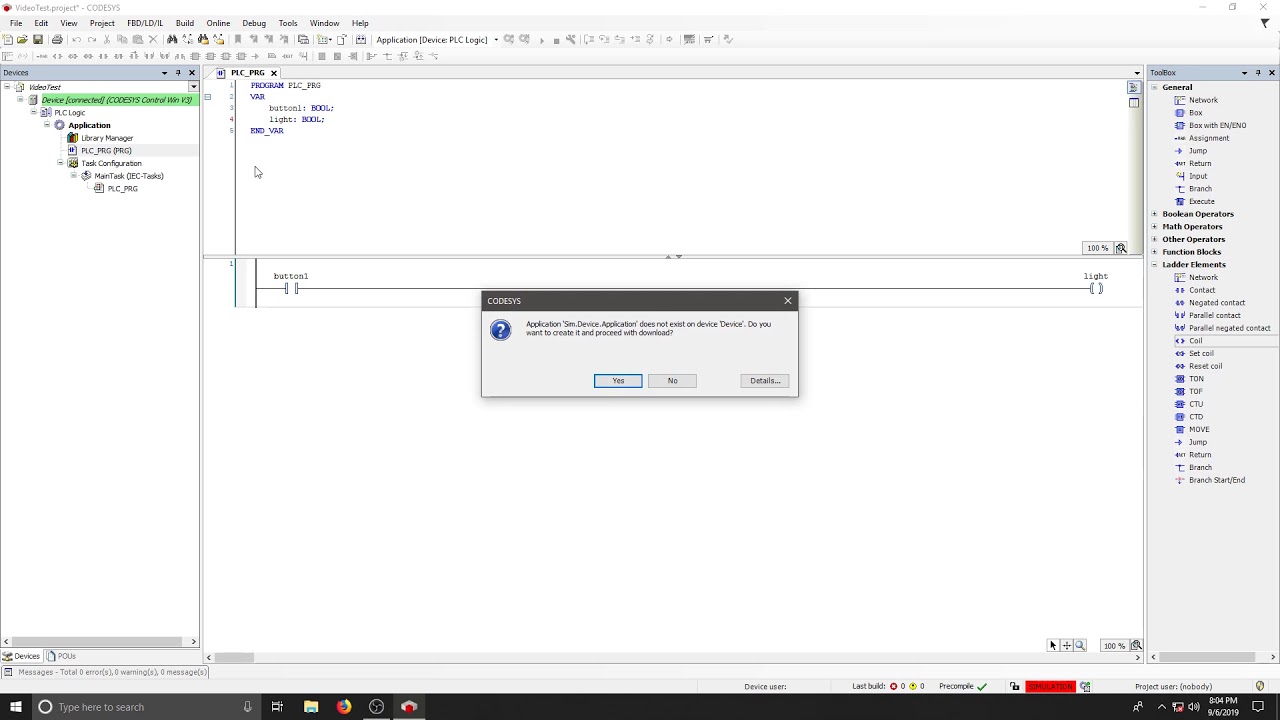Click No in the CODESYS dialog
The height and width of the screenshot is (720, 1280).
coord(672,380)
